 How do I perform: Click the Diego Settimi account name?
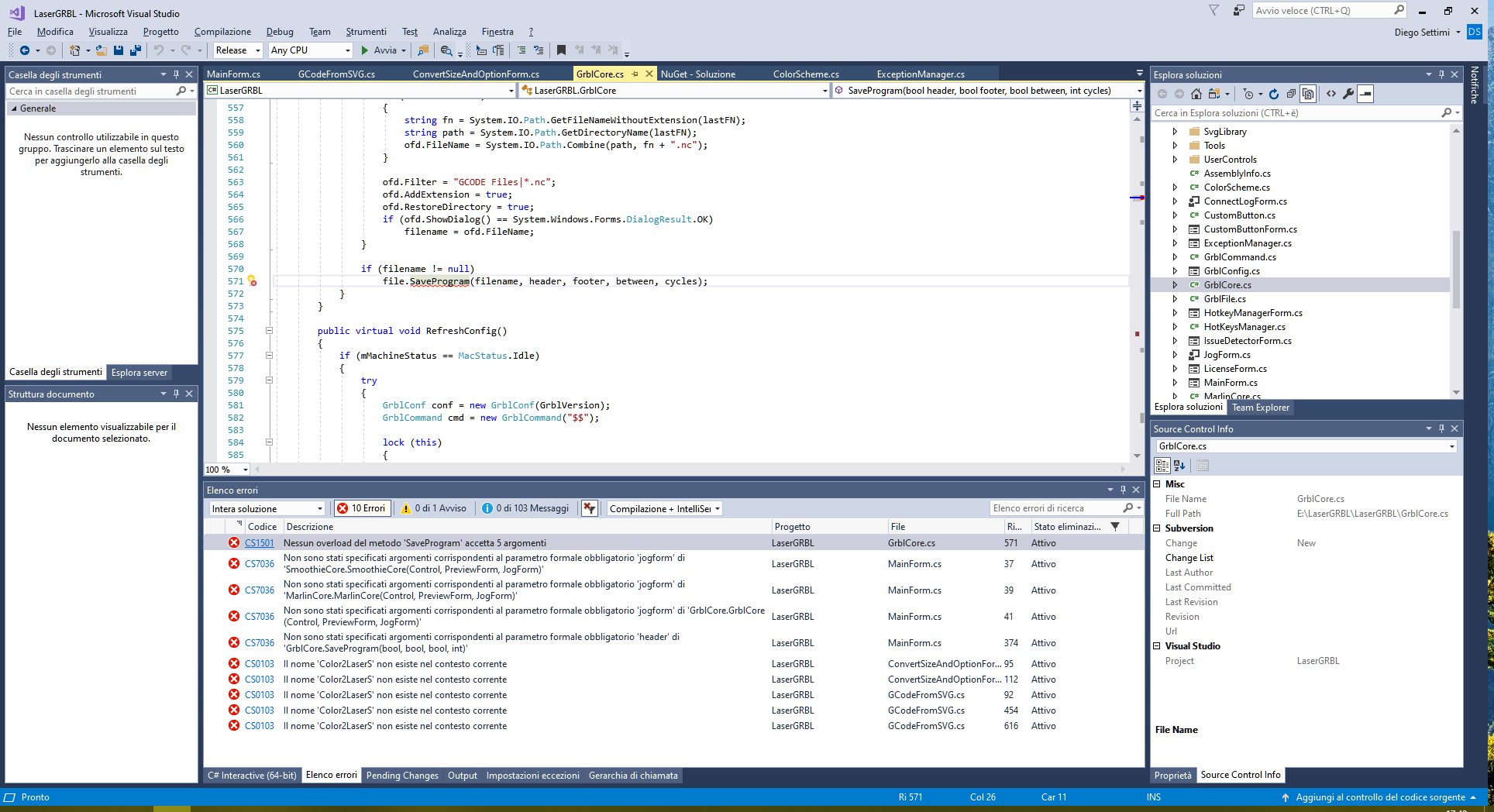click(x=1422, y=32)
